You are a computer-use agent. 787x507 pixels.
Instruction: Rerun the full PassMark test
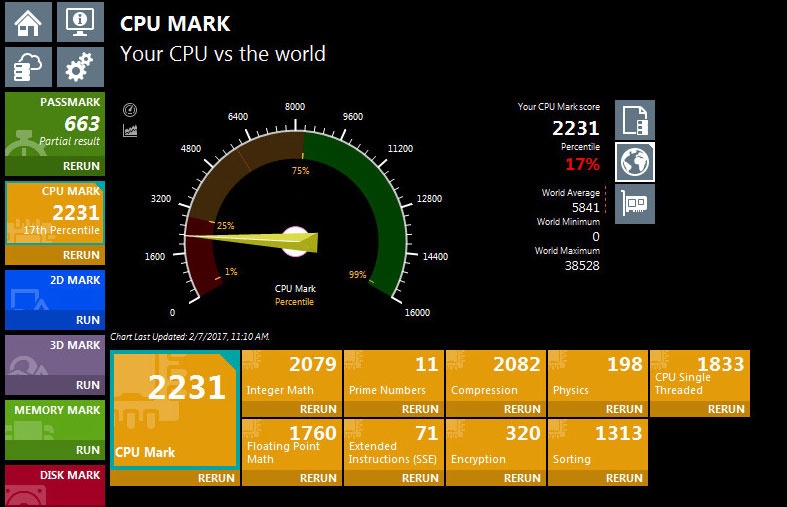tap(81, 166)
